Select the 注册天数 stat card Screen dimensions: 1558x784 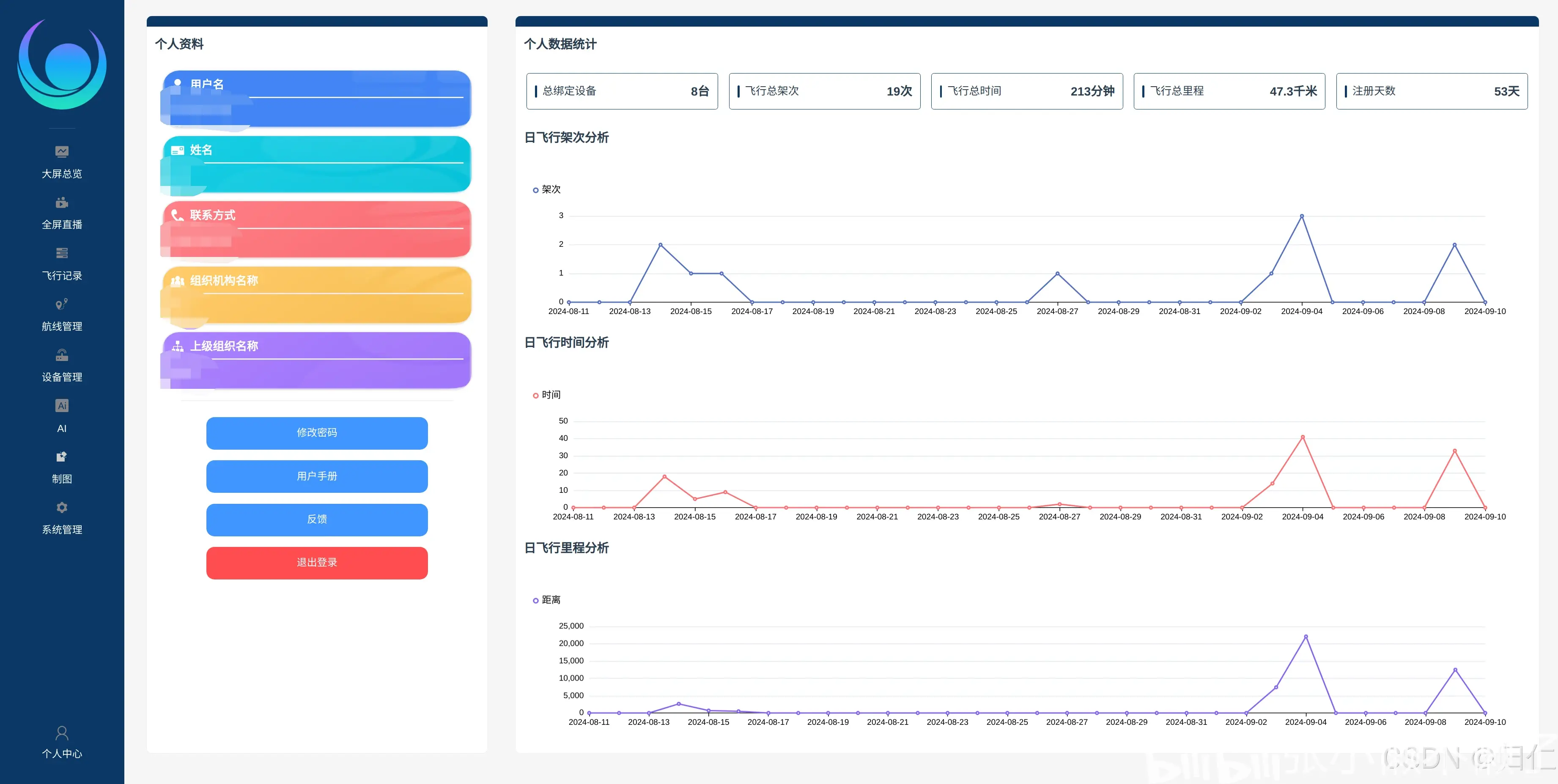click(x=1432, y=91)
